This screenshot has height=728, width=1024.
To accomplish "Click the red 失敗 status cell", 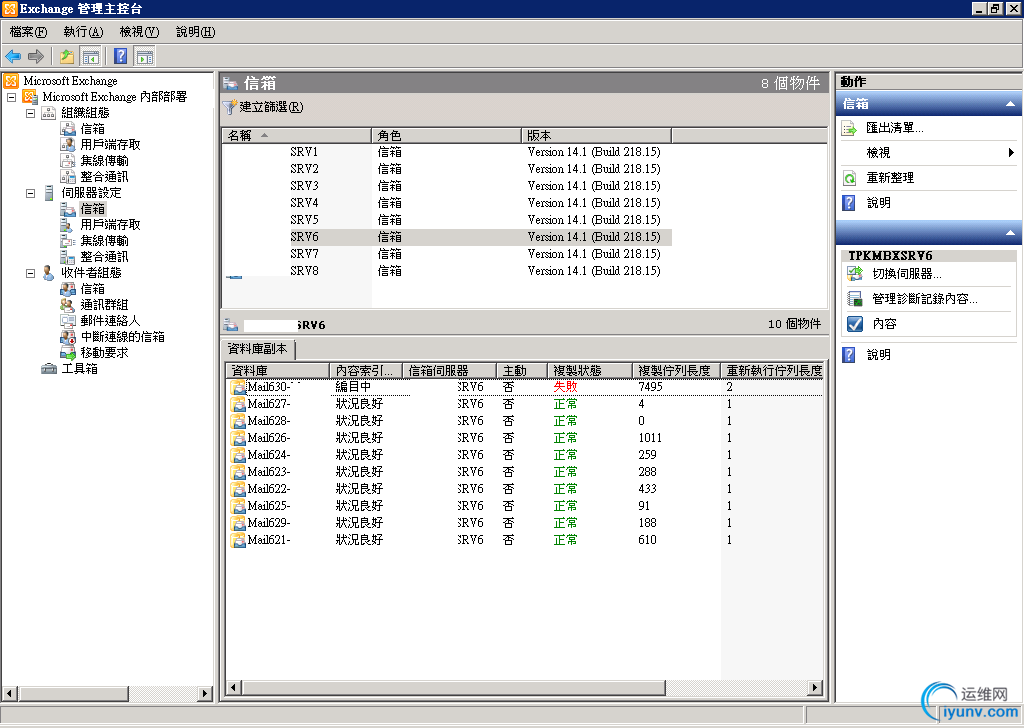I will coord(566,387).
